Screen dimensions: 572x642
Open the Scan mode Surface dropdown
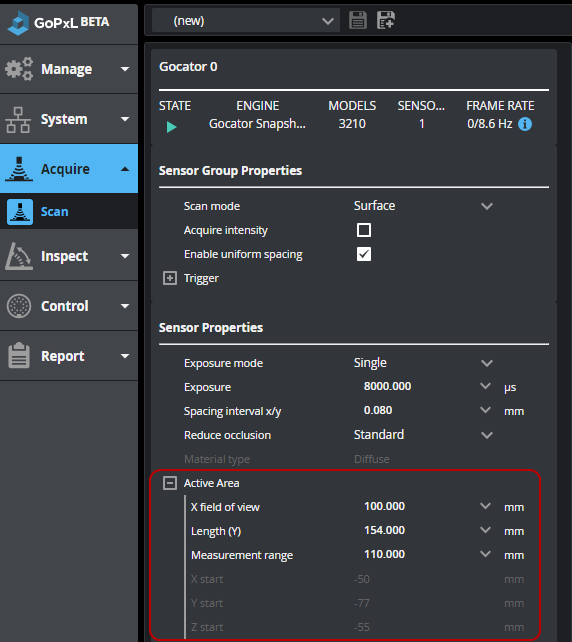(423, 206)
